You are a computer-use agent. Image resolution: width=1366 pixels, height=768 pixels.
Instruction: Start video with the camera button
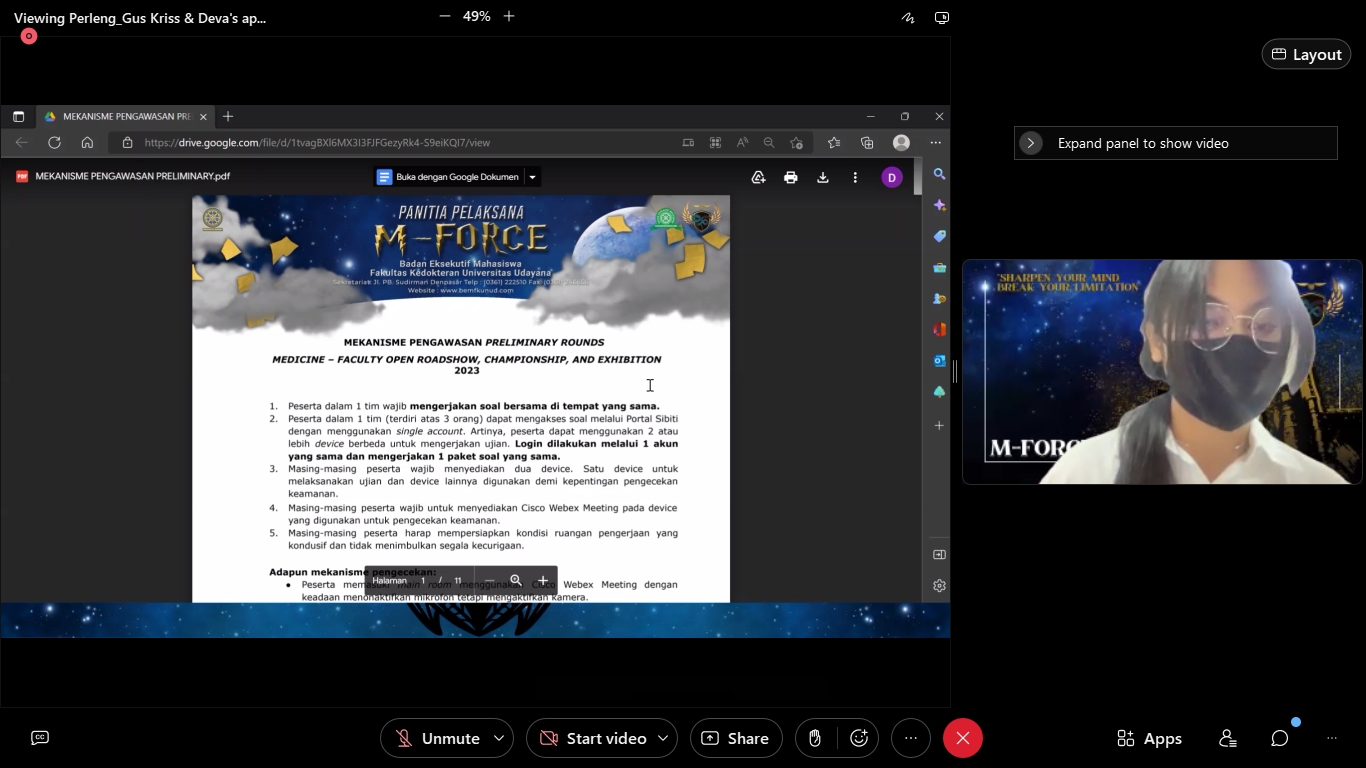593,738
